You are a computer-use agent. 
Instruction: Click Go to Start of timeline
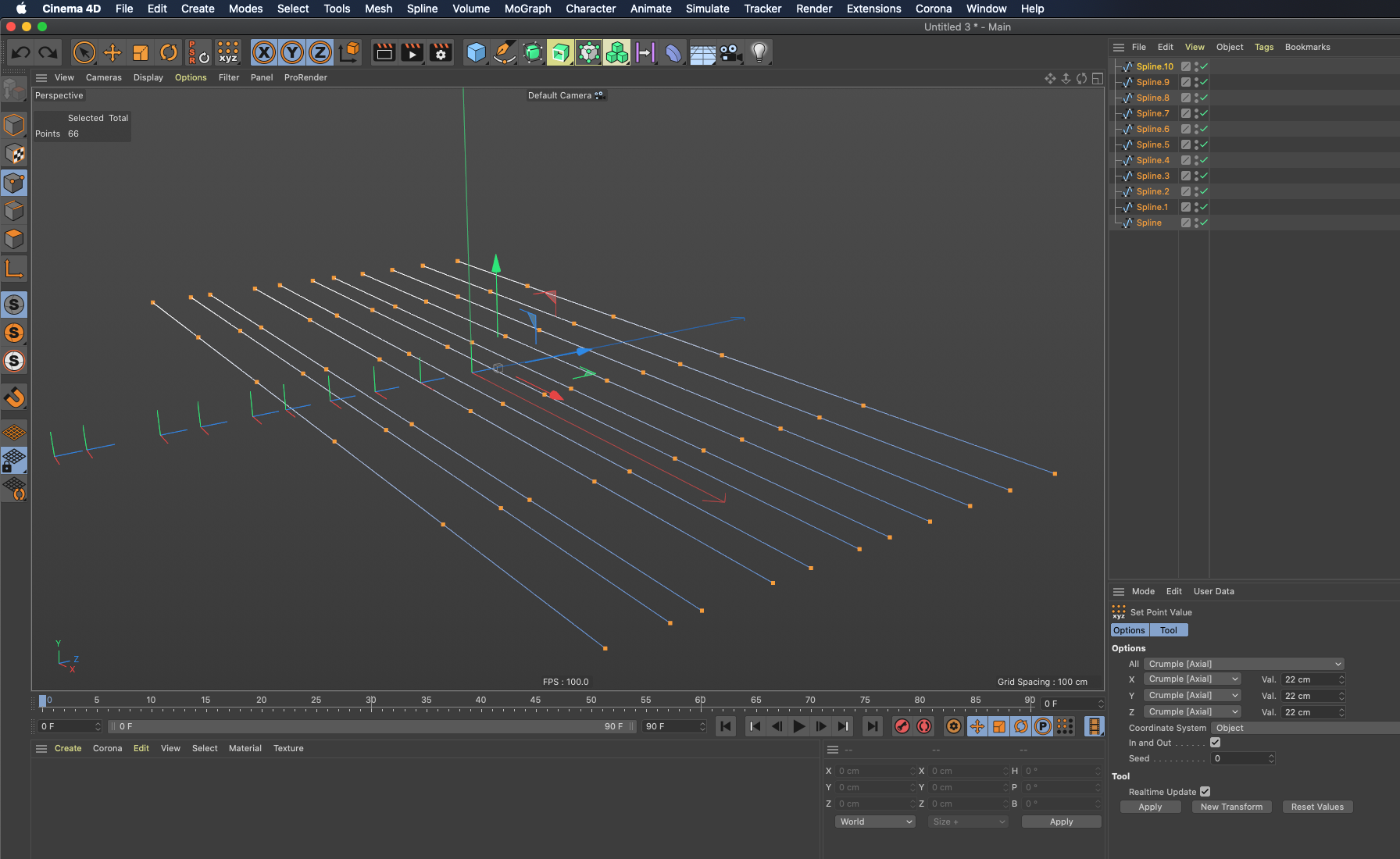(726, 726)
